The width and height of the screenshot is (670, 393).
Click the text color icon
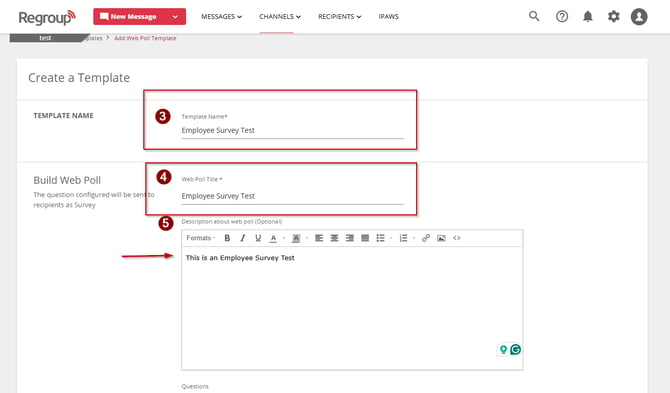(273, 238)
